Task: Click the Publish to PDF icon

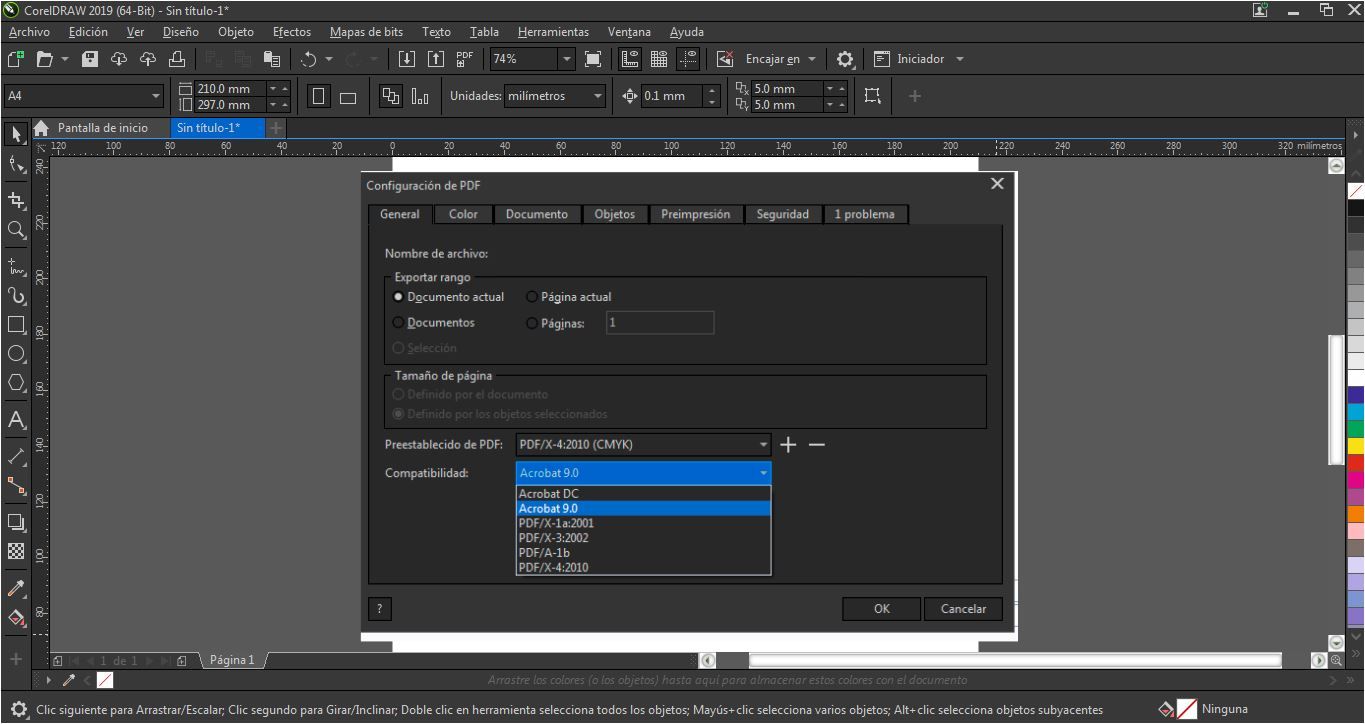Action: [x=465, y=59]
